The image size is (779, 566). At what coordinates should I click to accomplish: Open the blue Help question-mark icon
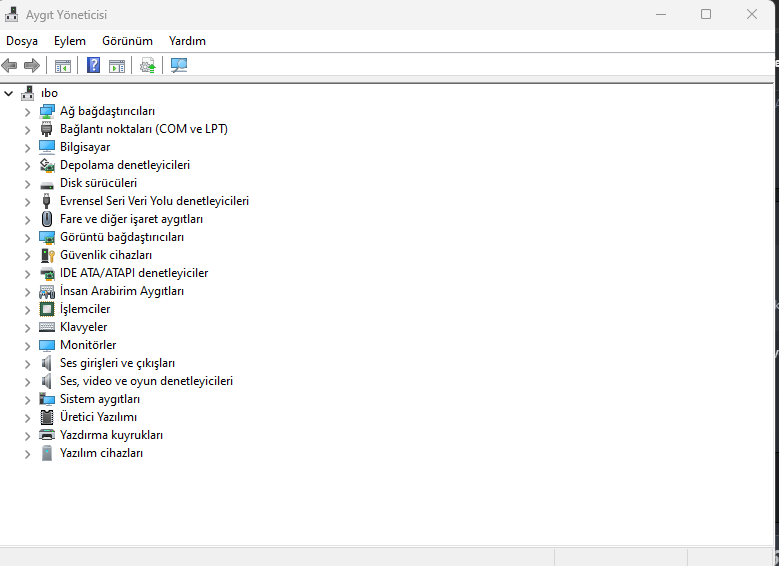(x=93, y=65)
